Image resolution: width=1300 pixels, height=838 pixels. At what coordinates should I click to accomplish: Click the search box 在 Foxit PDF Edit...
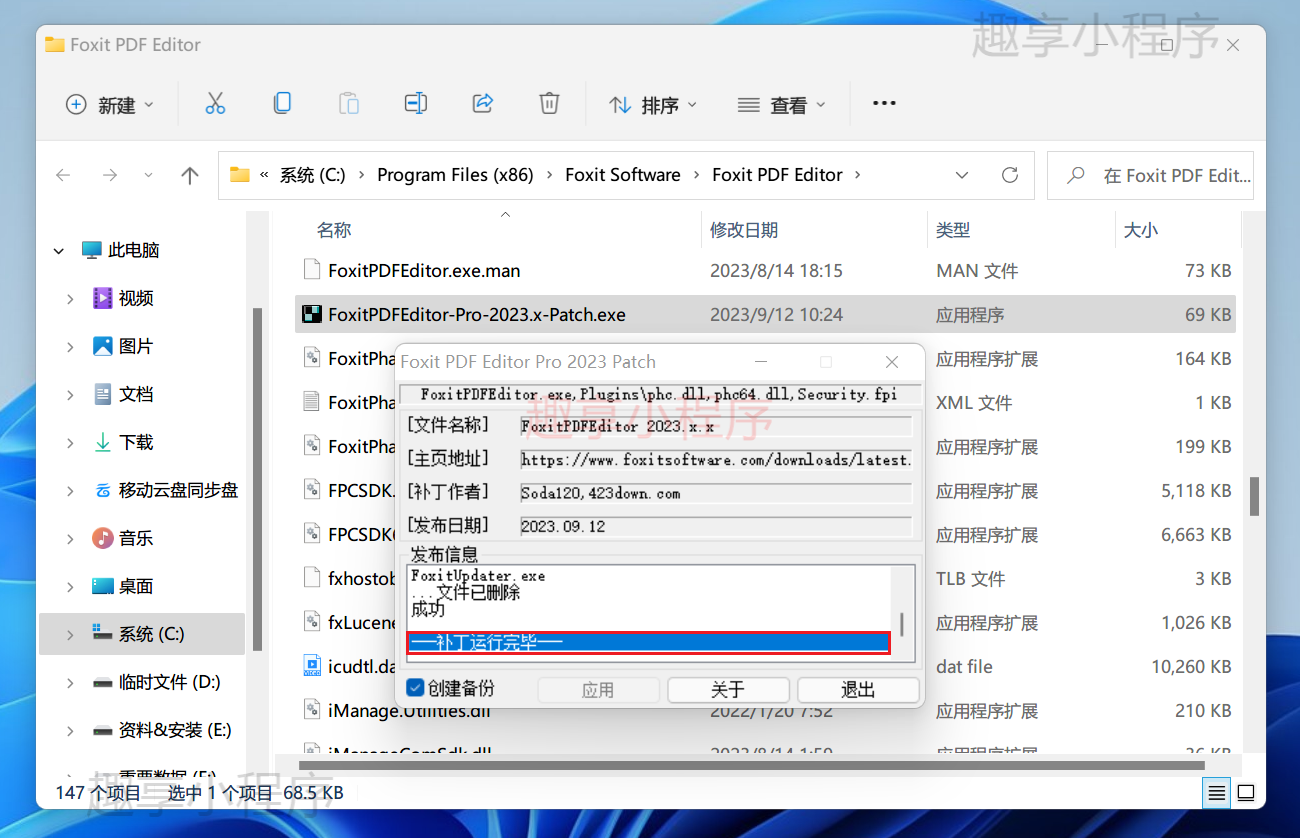(1150, 175)
